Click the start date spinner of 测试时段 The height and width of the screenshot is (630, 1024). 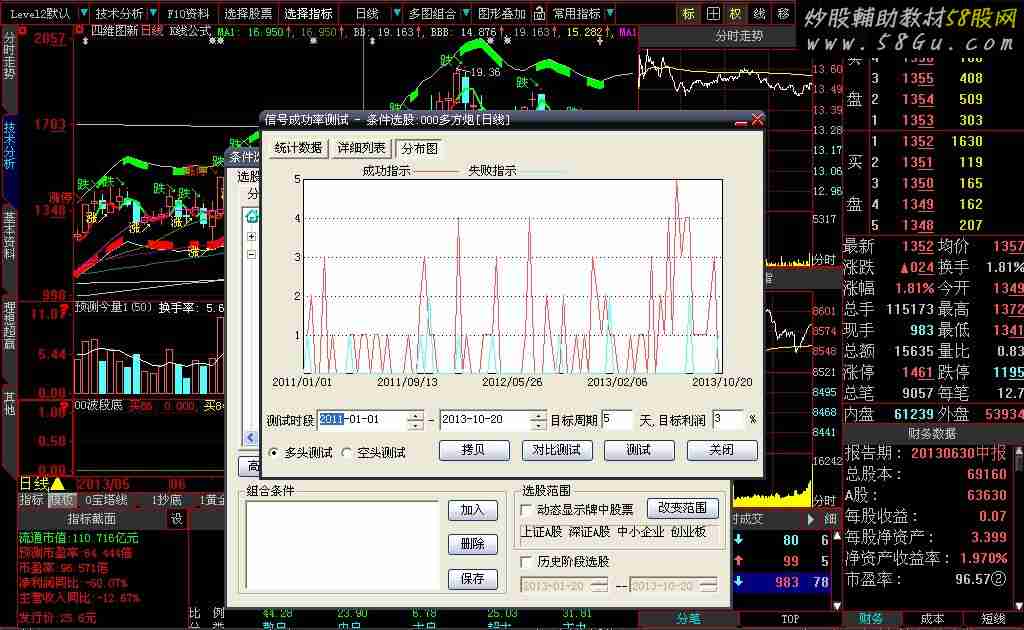click(x=415, y=420)
